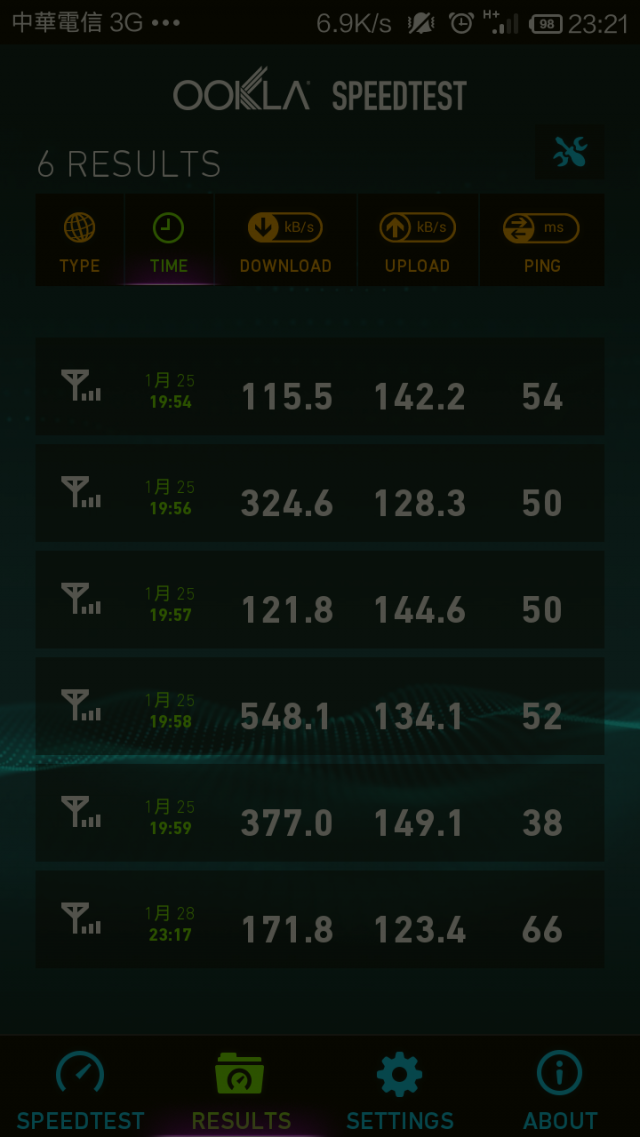Open the 19:54 result with 115.5 download
Viewport: 640px width, 1138px height.
point(320,387)
